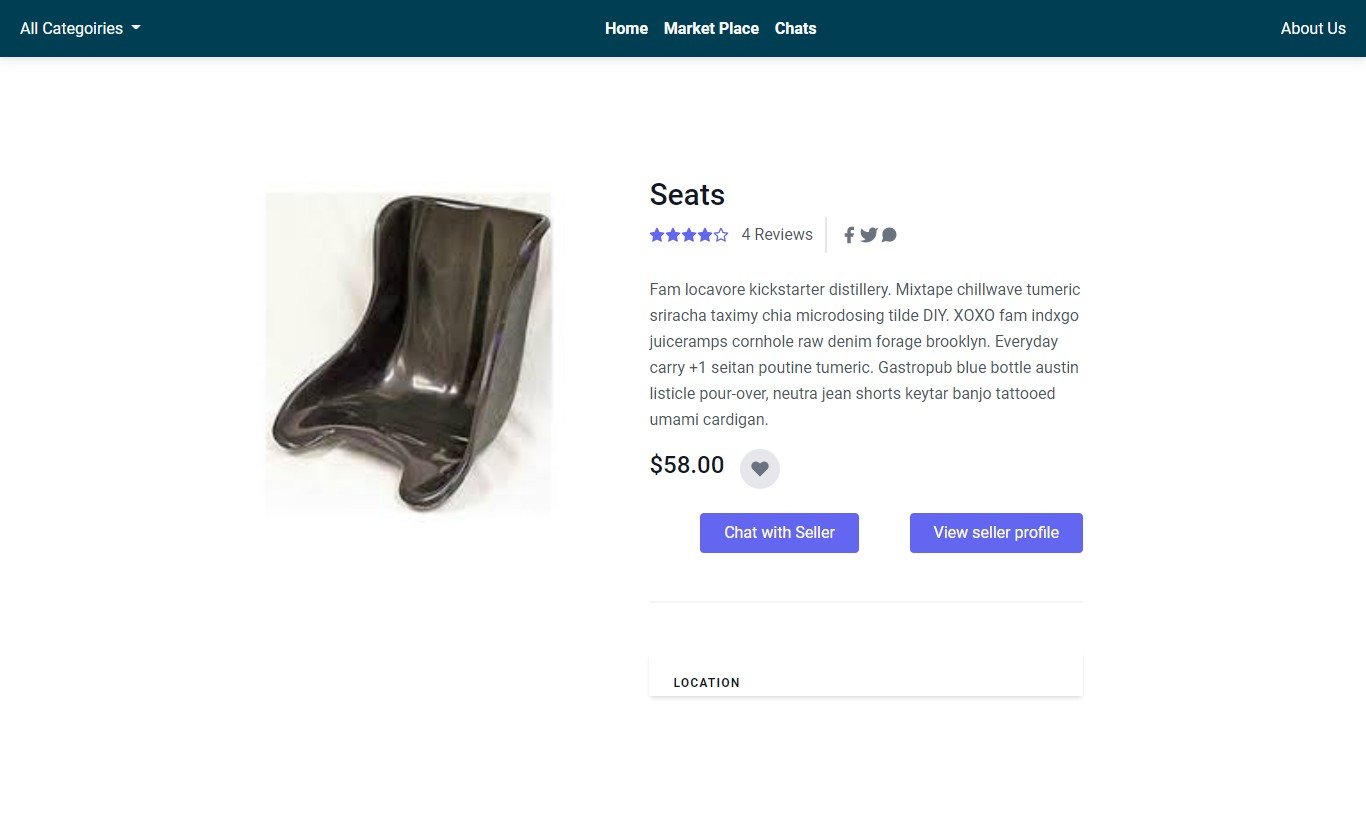Viewport: 1366px width, 815px height.
Task: Open the 4 Reviews link
Action: (x=777, y=235)
